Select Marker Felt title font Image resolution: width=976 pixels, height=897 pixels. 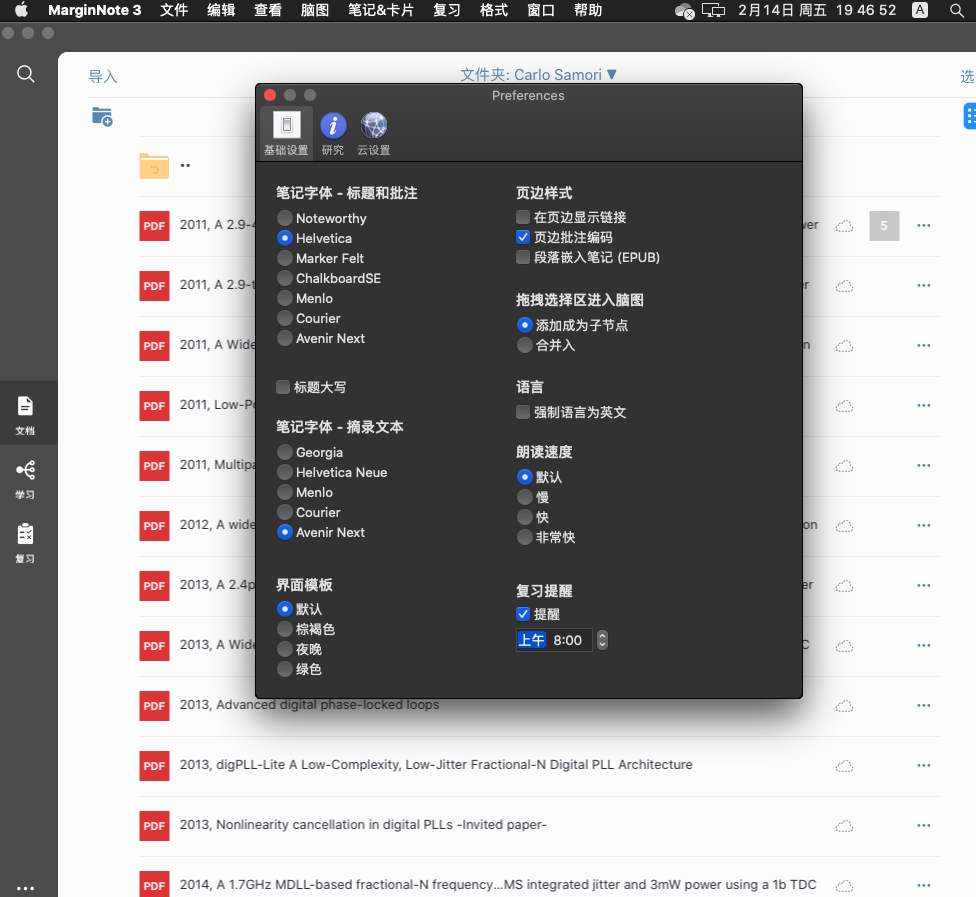[x=284, y=258]
